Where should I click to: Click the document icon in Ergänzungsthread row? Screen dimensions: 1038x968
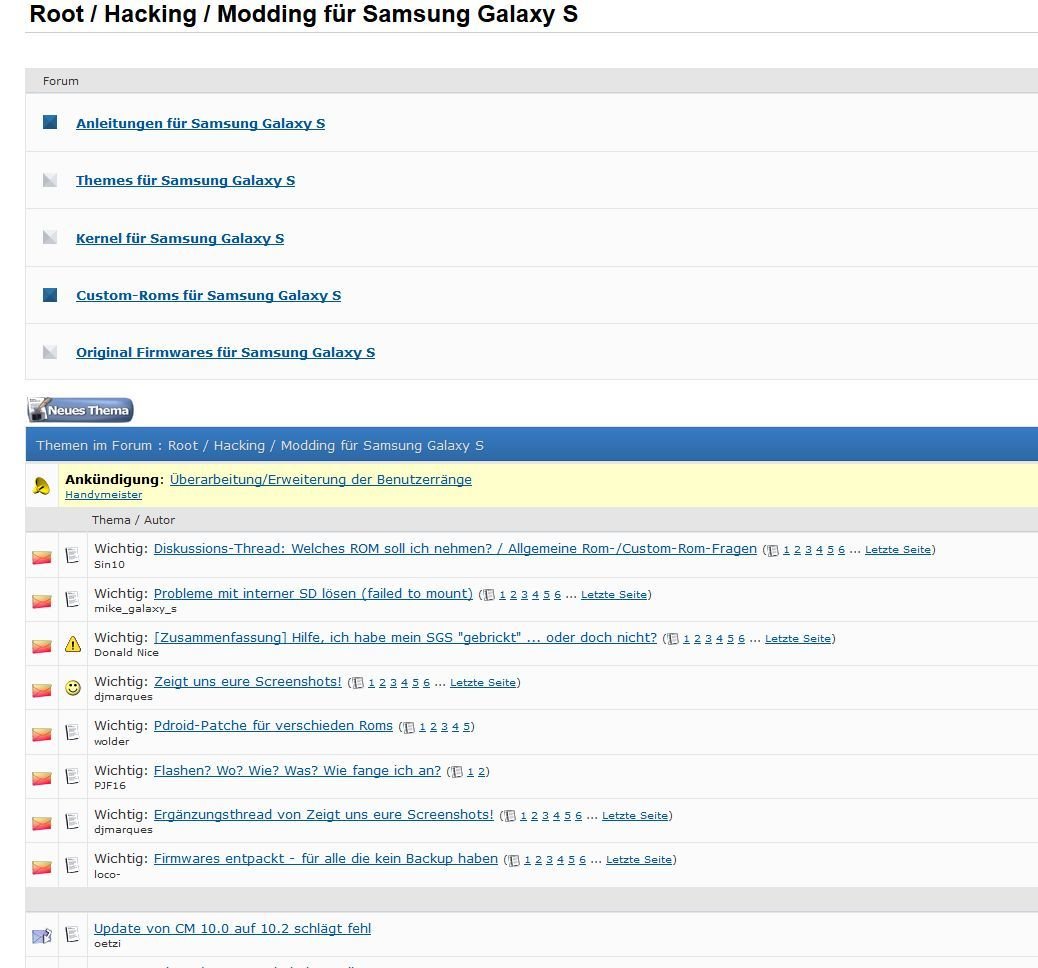click(73, 821)
